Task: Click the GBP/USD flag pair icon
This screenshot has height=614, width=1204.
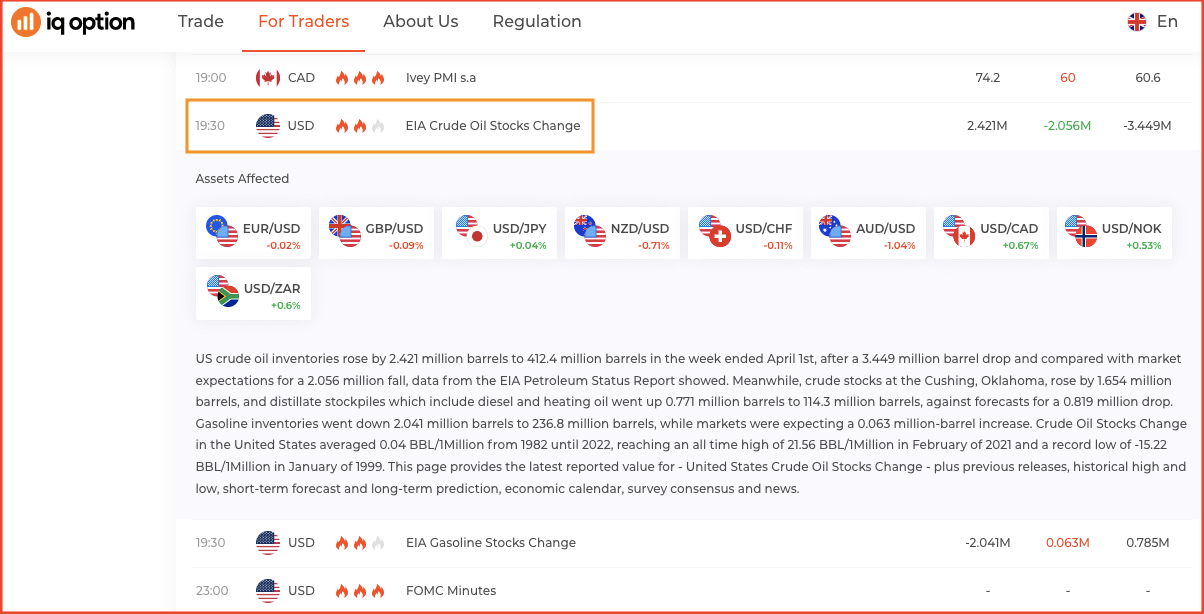Action: tap(345, 231)
